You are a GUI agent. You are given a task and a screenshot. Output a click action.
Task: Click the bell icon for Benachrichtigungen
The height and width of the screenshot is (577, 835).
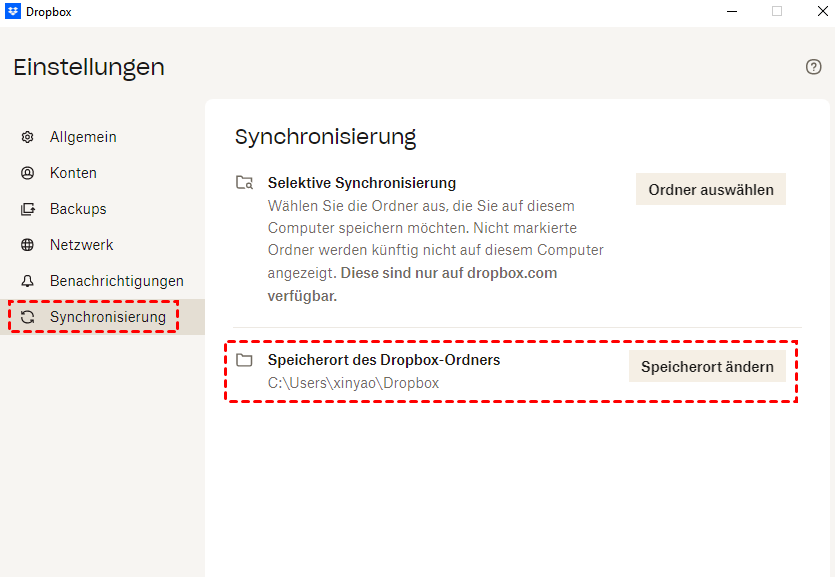28,281
